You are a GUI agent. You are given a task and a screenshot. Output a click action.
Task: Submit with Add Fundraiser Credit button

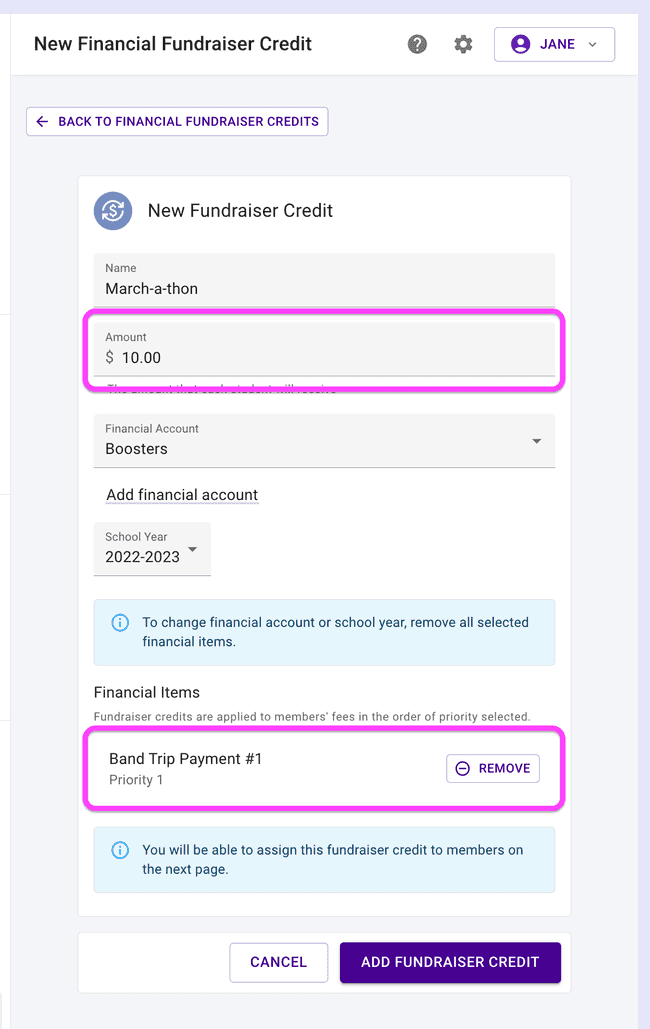pyautogui.click(x=450, y=962)
